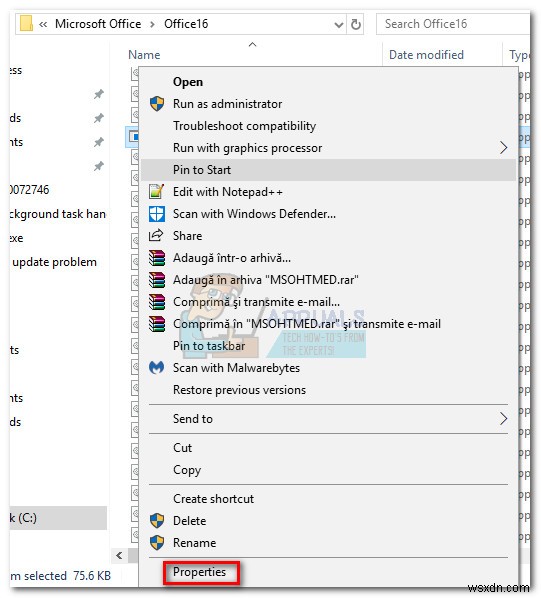Click WinRAR icon beside Comprimă şi transmite e-mail

pos(157,302)
